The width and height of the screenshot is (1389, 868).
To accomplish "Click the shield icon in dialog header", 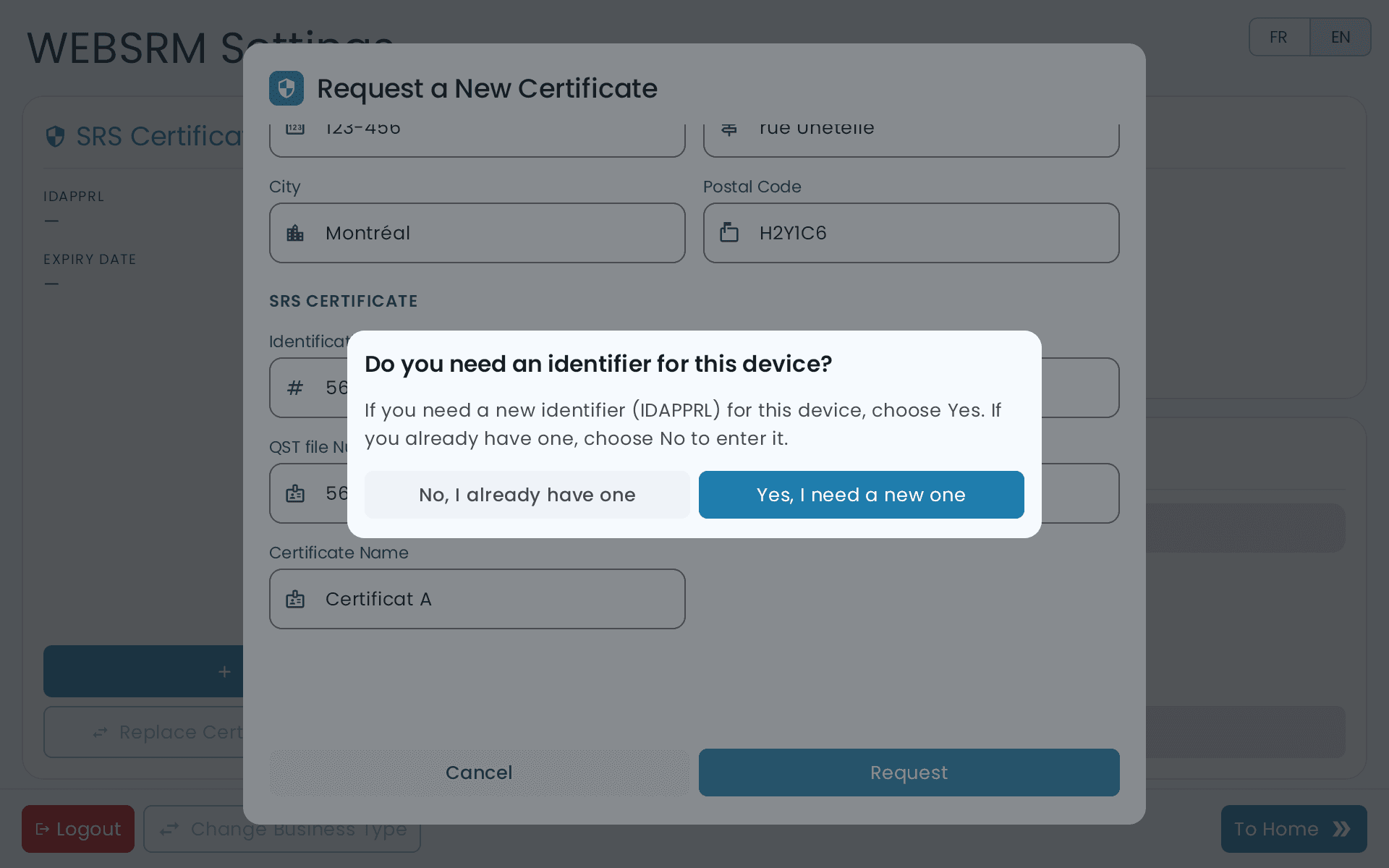I will tap(286, 88).
